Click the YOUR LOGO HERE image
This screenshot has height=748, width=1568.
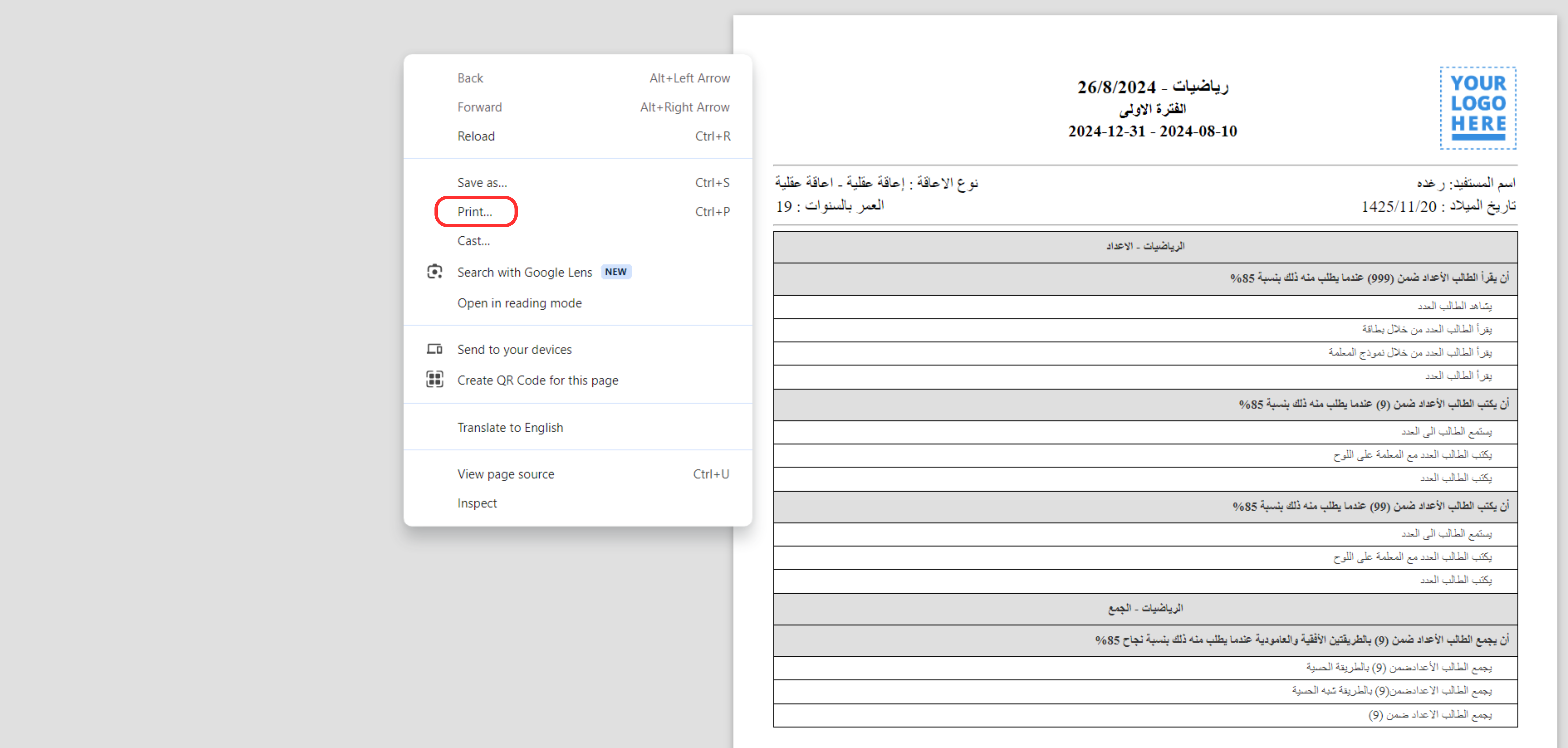click(x=1478, y=108)
